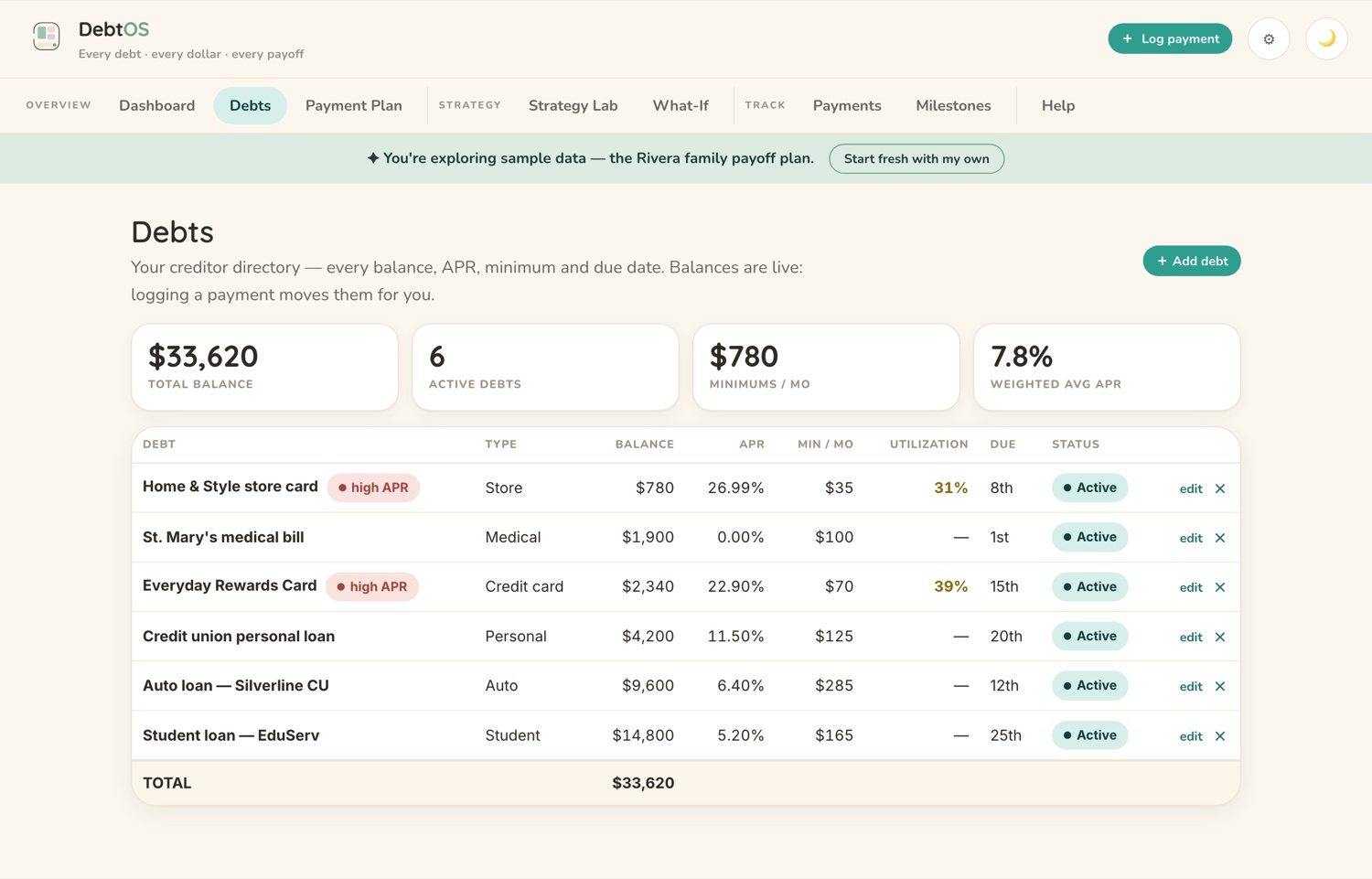Click high APR badge on Everyday Rewards Card
Image resolution: width=1372 pixels, height=879 pixels.
pos(372,586)
